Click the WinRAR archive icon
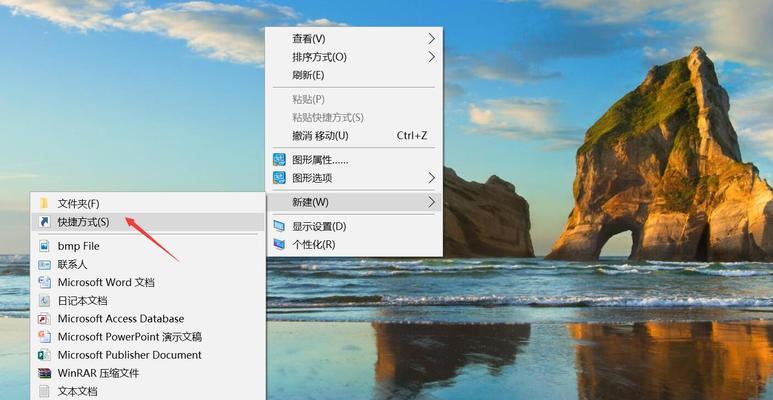Viewport: 773px width, 400px height. coord(44,373)
